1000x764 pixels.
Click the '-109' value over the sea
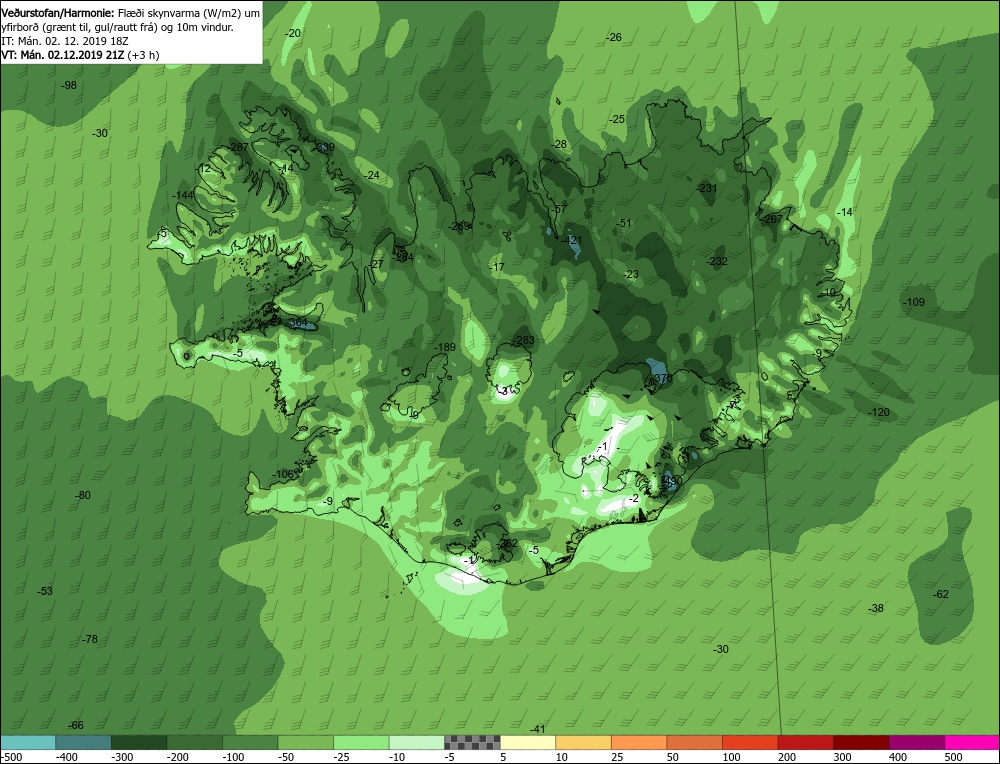pos(913,302)
